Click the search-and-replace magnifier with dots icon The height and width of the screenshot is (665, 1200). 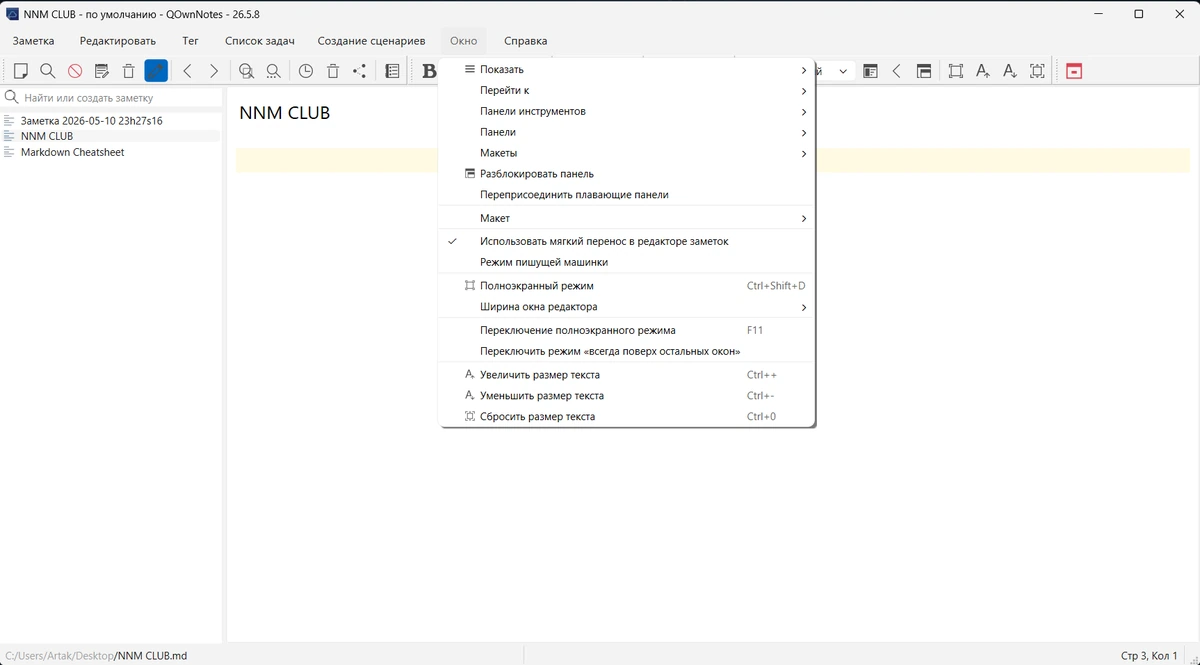[273, 71]
